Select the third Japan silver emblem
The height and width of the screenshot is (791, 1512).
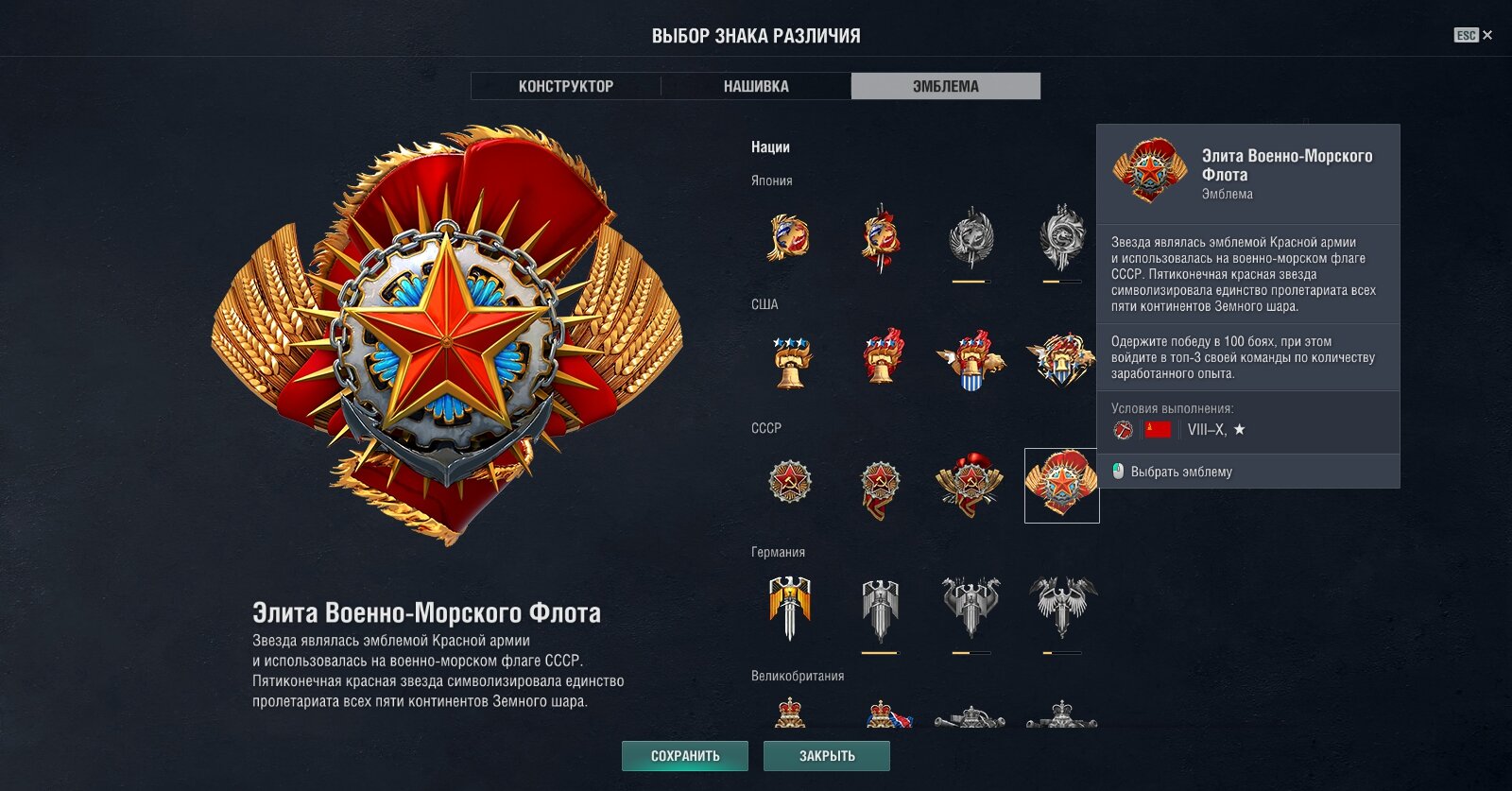coord(971,238)
